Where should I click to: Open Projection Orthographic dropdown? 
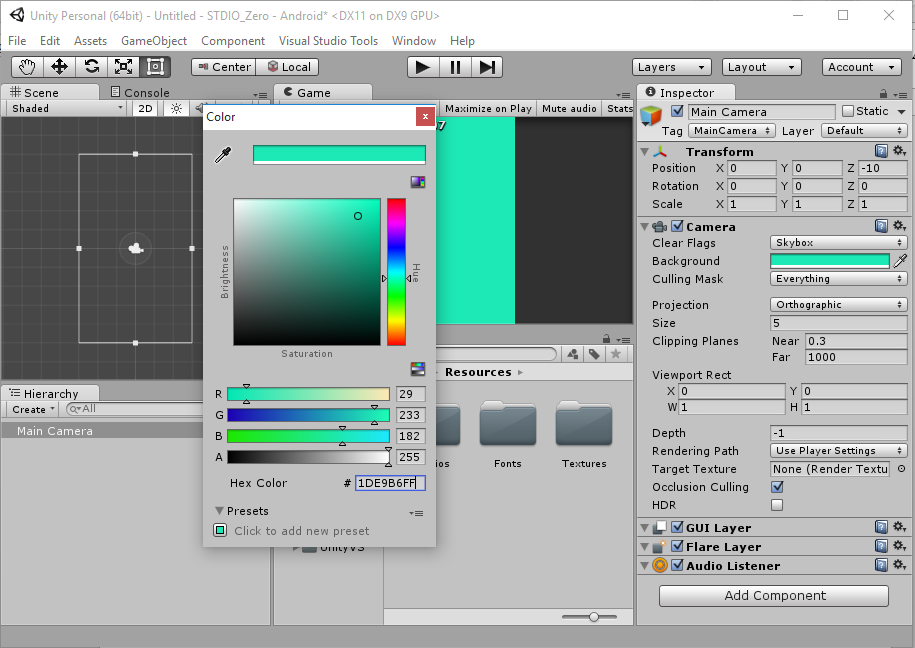839,305
